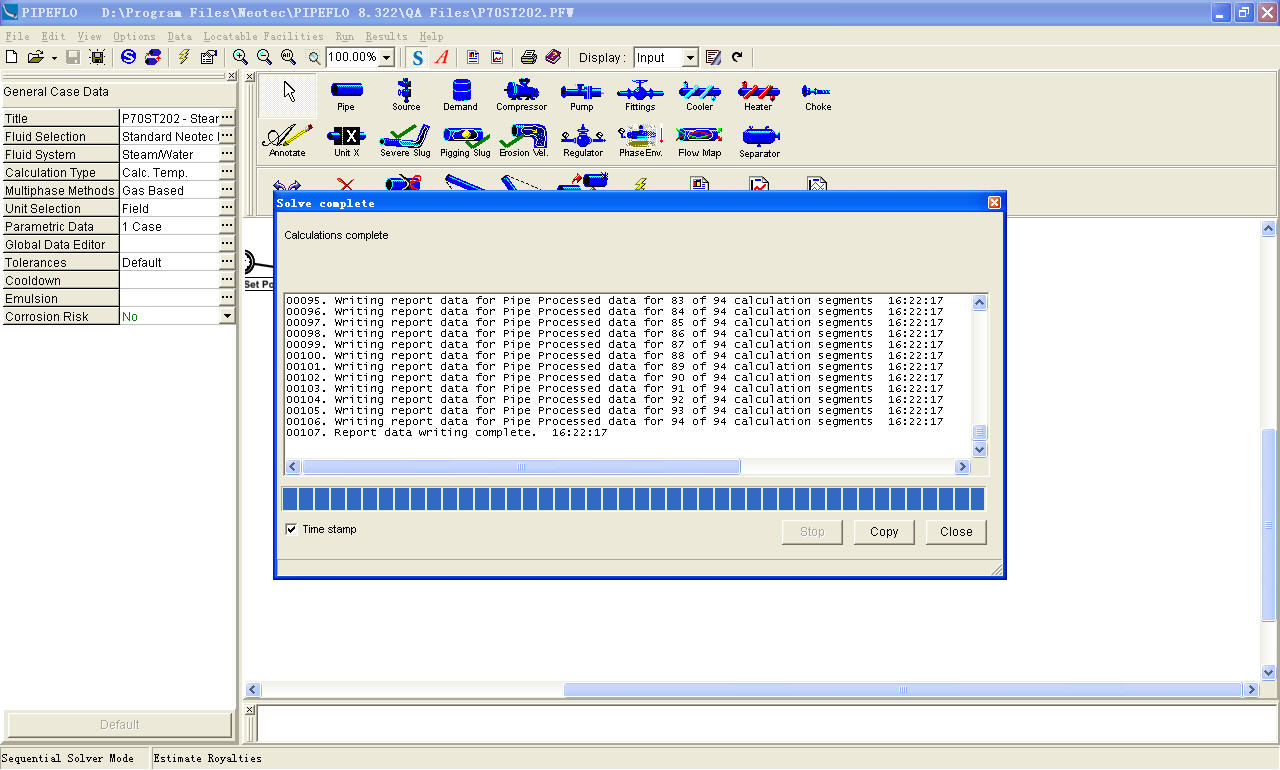Click the Zoom out magnifier icon

(x=264, y=57)
